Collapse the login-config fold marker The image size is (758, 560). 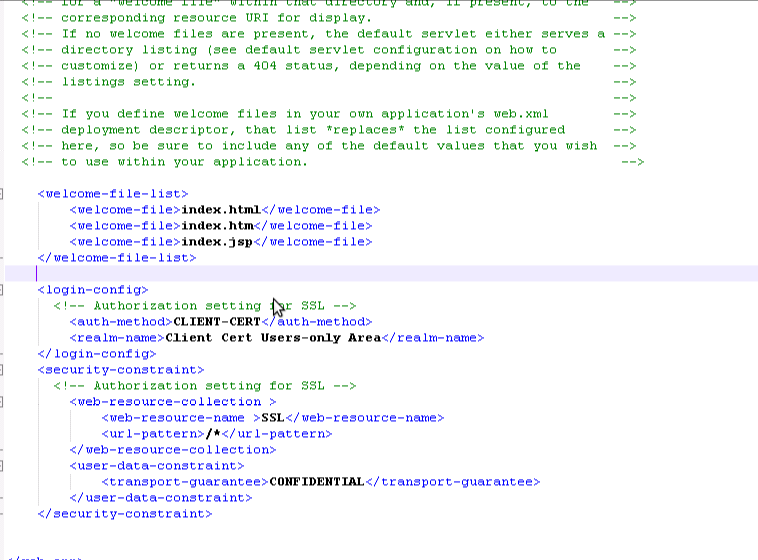(3, 289)
